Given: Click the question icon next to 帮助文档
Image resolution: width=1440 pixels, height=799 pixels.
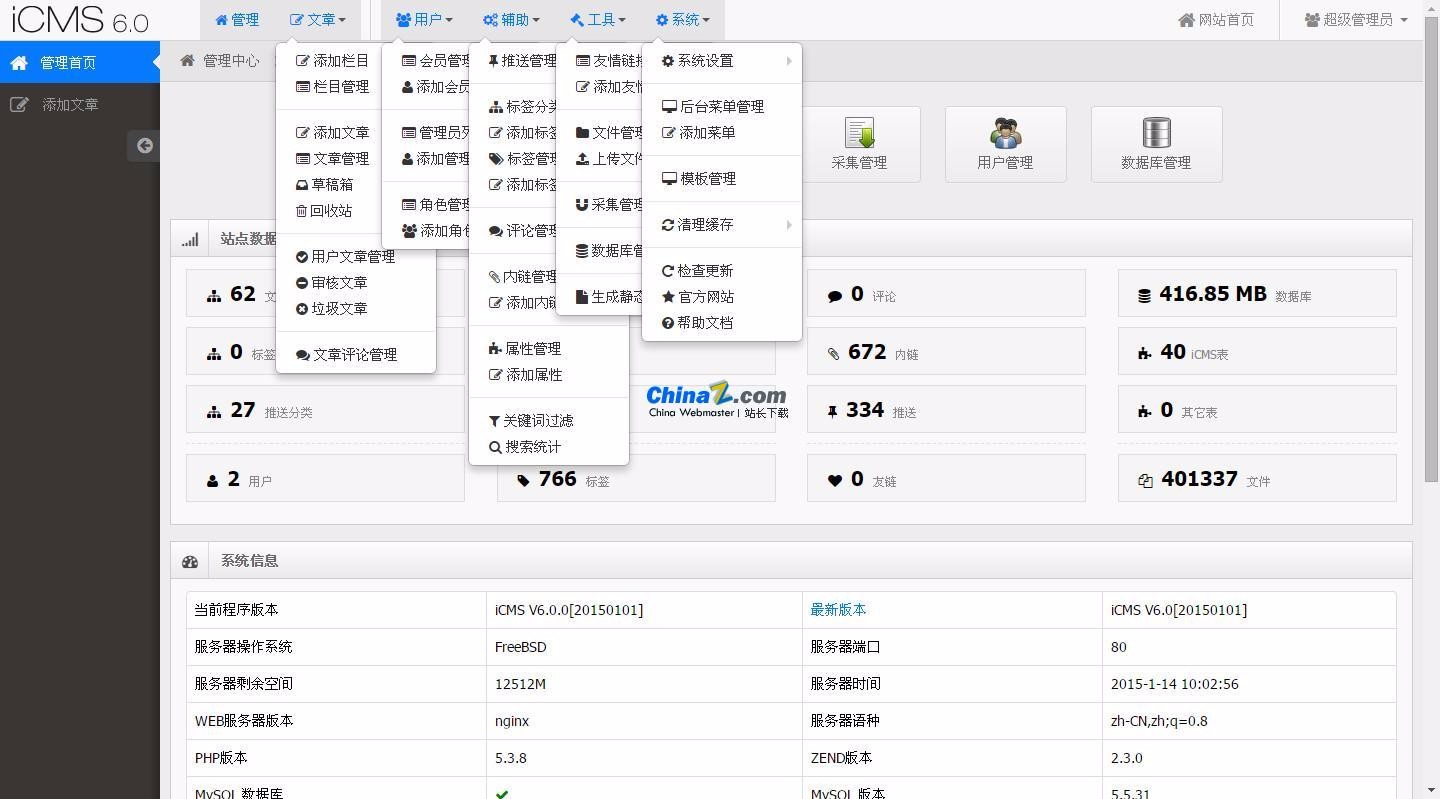Looking at the screenshot, I should pyautogui.click(x=668, y=323).
